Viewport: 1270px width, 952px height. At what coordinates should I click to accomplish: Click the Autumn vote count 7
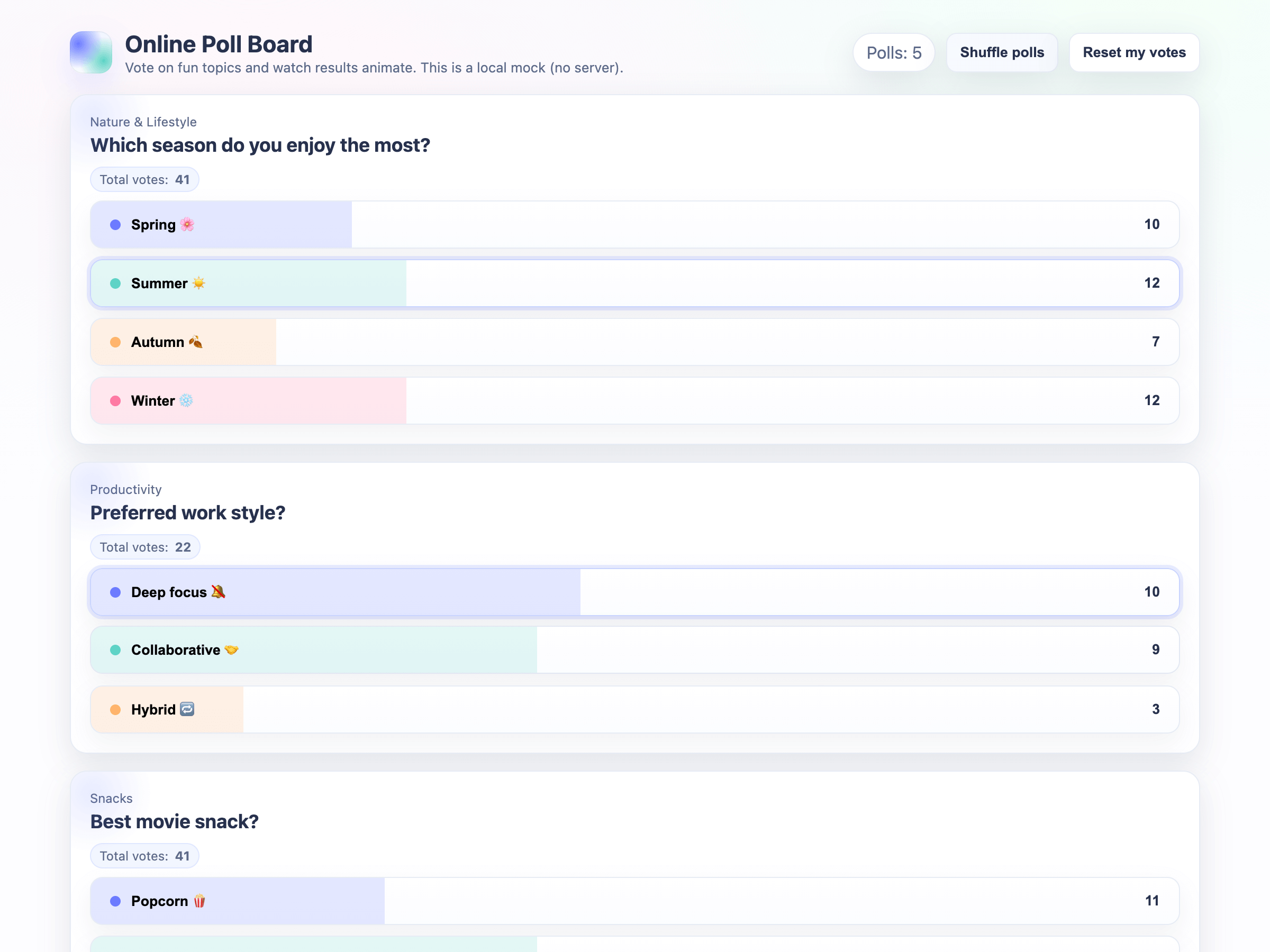click(1155, 342)
